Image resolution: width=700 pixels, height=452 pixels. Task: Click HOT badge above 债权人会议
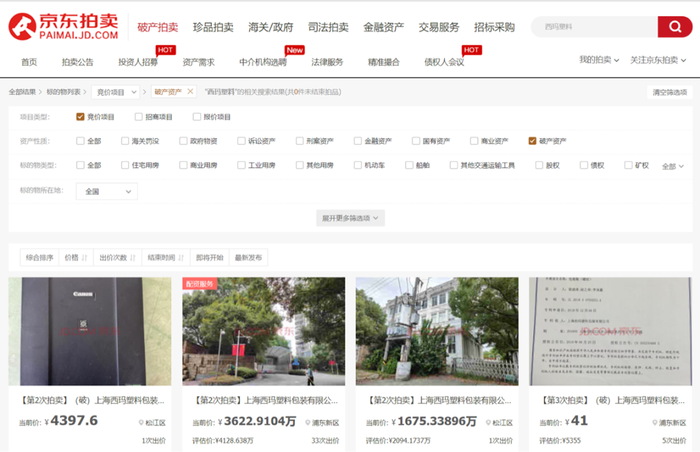click(x=471, y=50)
